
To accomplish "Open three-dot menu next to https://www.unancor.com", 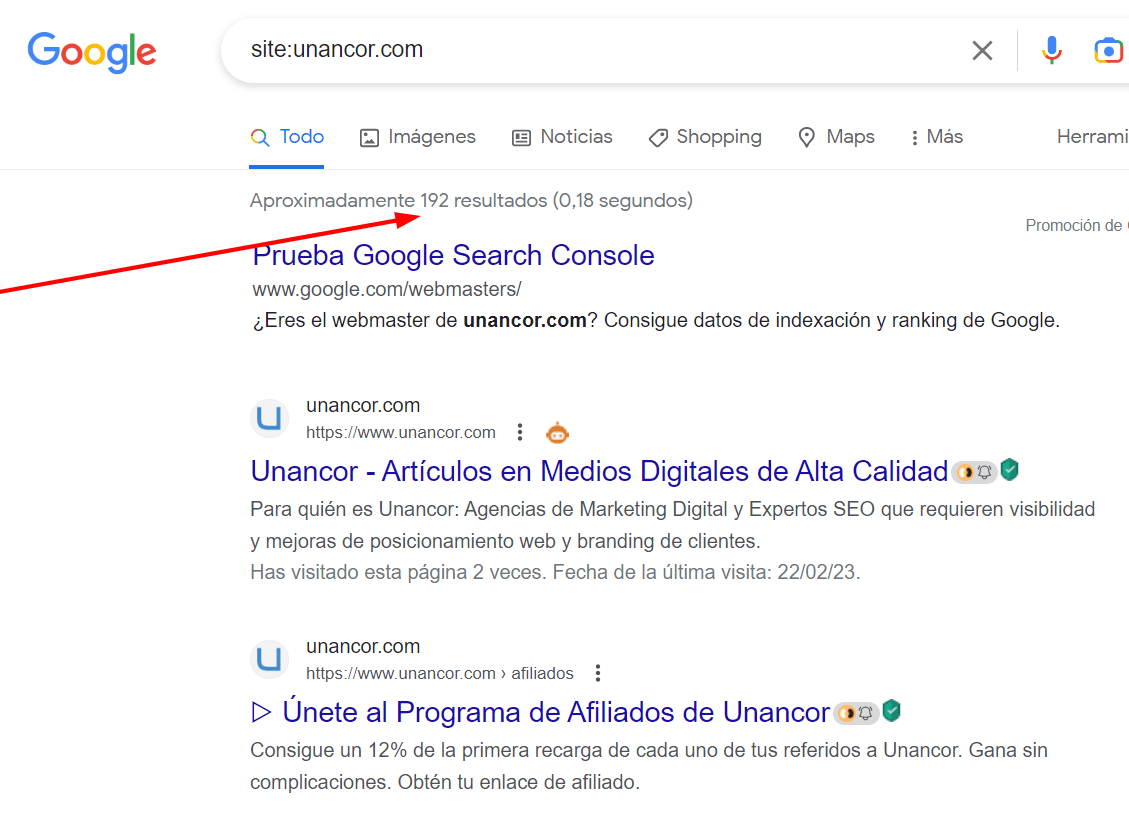I will [x=520, y=432].
